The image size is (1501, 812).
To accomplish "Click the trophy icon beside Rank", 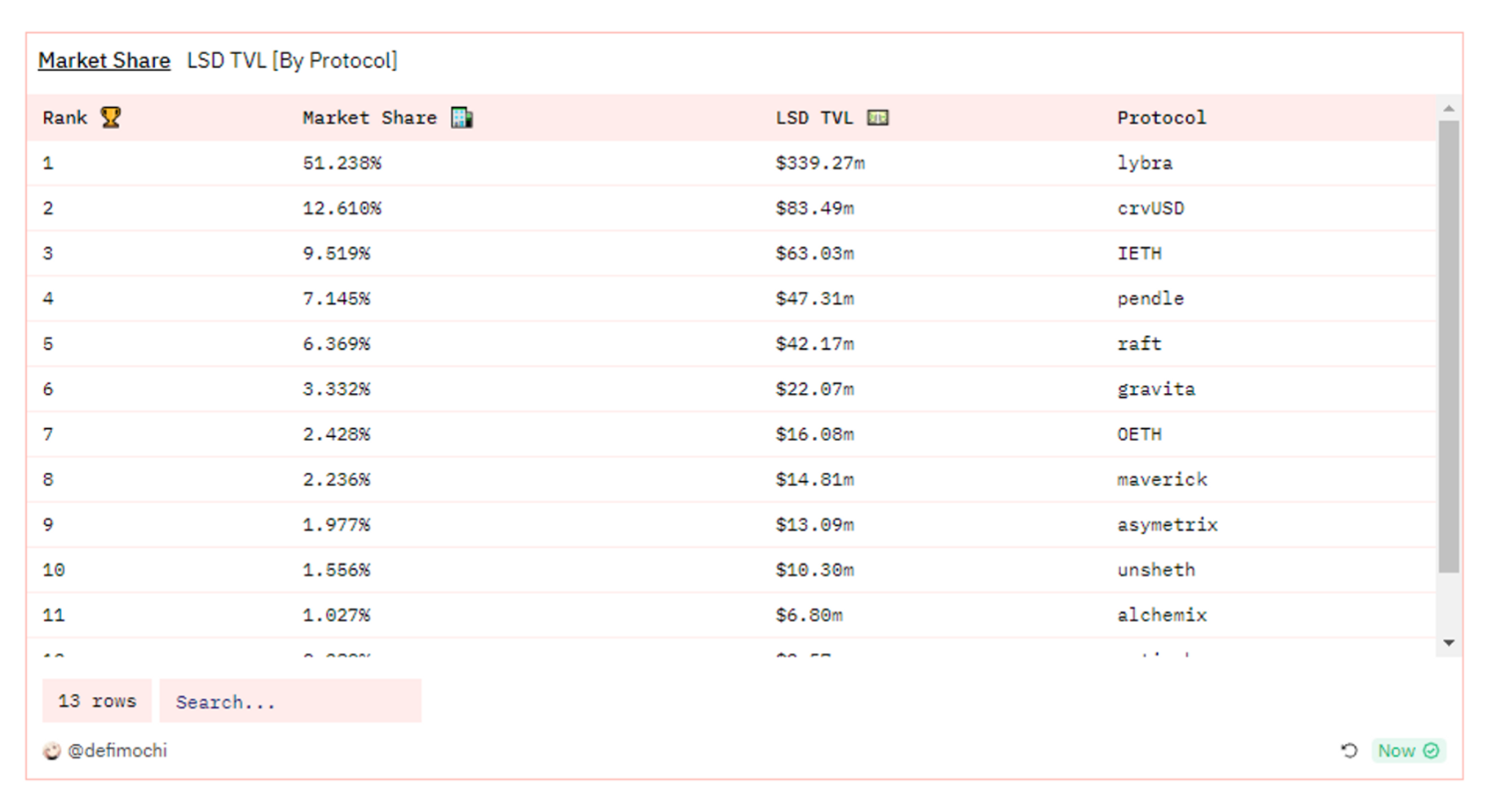I will [111, 118].
